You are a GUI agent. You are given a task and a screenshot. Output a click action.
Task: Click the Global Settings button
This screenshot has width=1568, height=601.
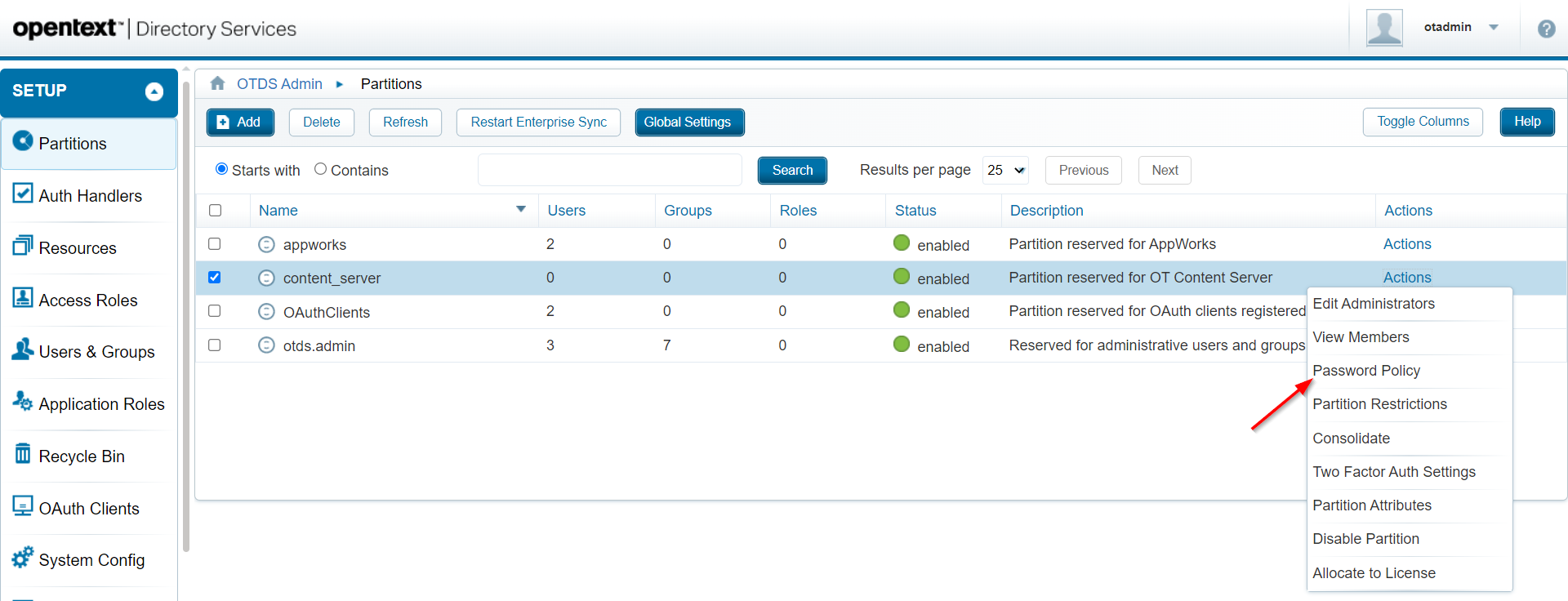click(688, 122)
